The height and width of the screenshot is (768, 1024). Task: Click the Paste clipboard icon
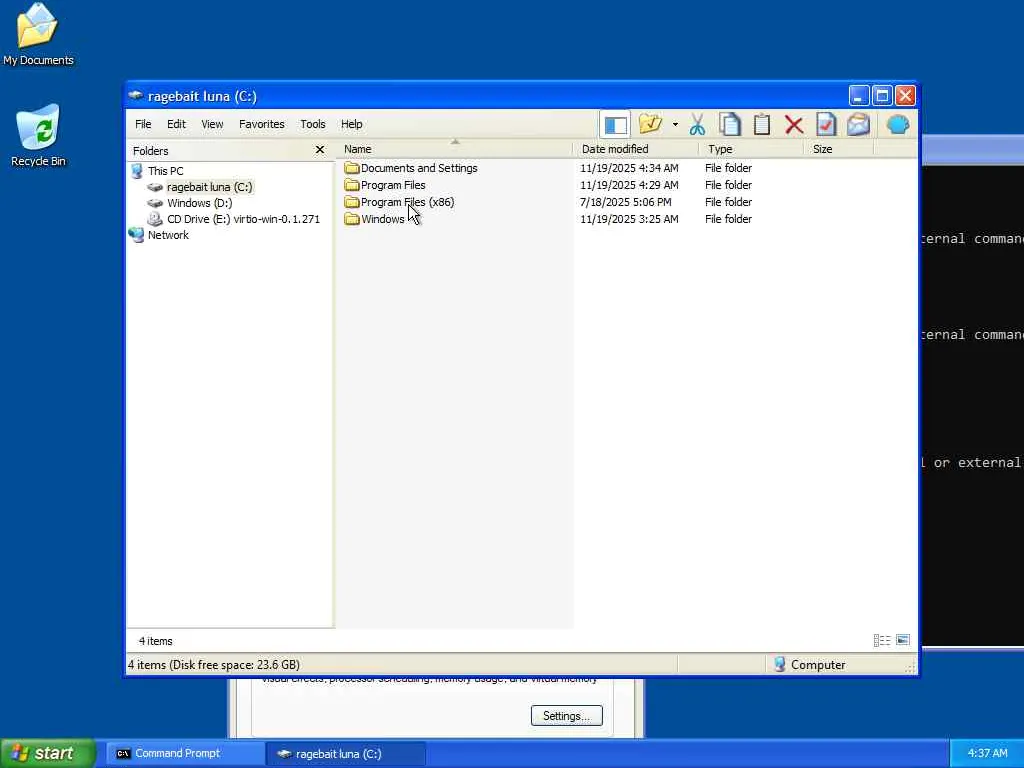(761, 124)
